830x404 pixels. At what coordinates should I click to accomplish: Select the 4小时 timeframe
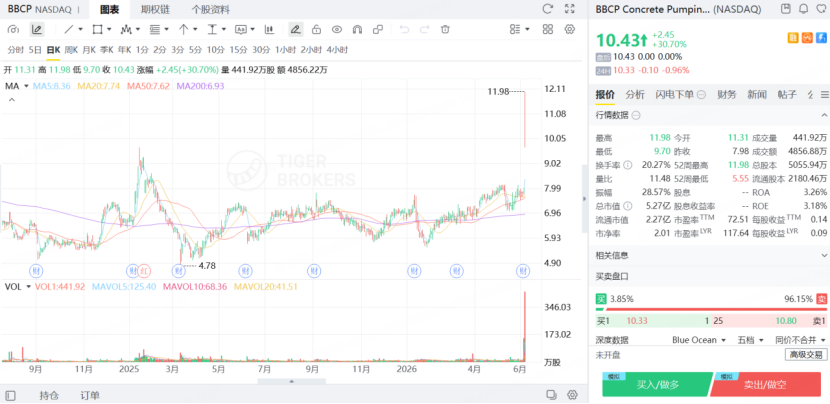[337, 50]
